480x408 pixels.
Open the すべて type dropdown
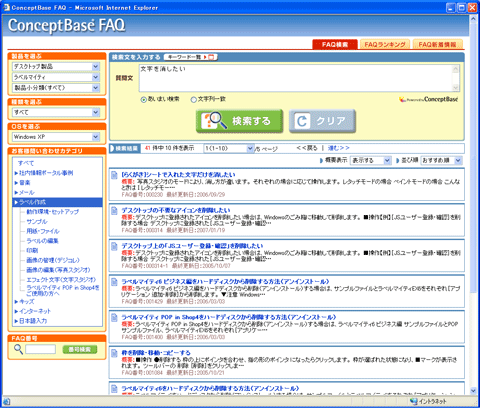tap(96, 112)
